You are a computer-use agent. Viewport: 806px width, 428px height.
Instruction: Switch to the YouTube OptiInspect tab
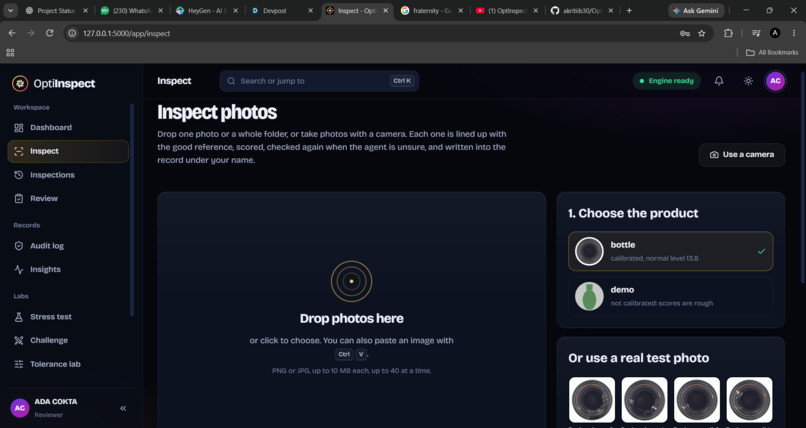(x=507, y=11)
